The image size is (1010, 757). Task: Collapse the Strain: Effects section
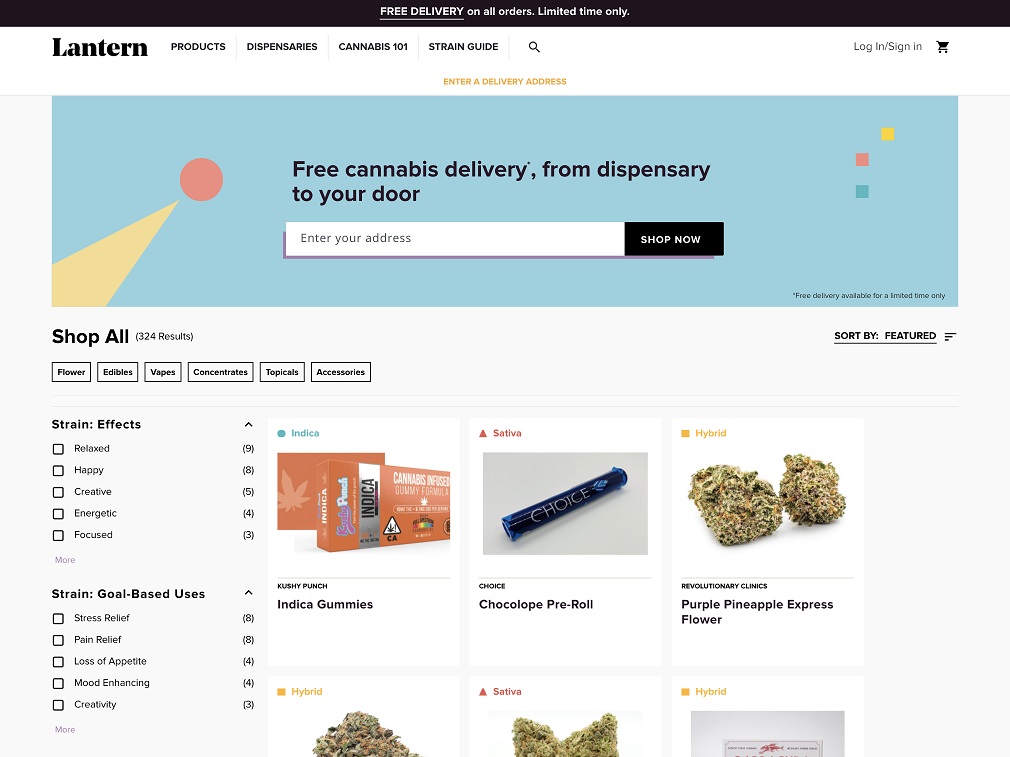tap(249, 425)
